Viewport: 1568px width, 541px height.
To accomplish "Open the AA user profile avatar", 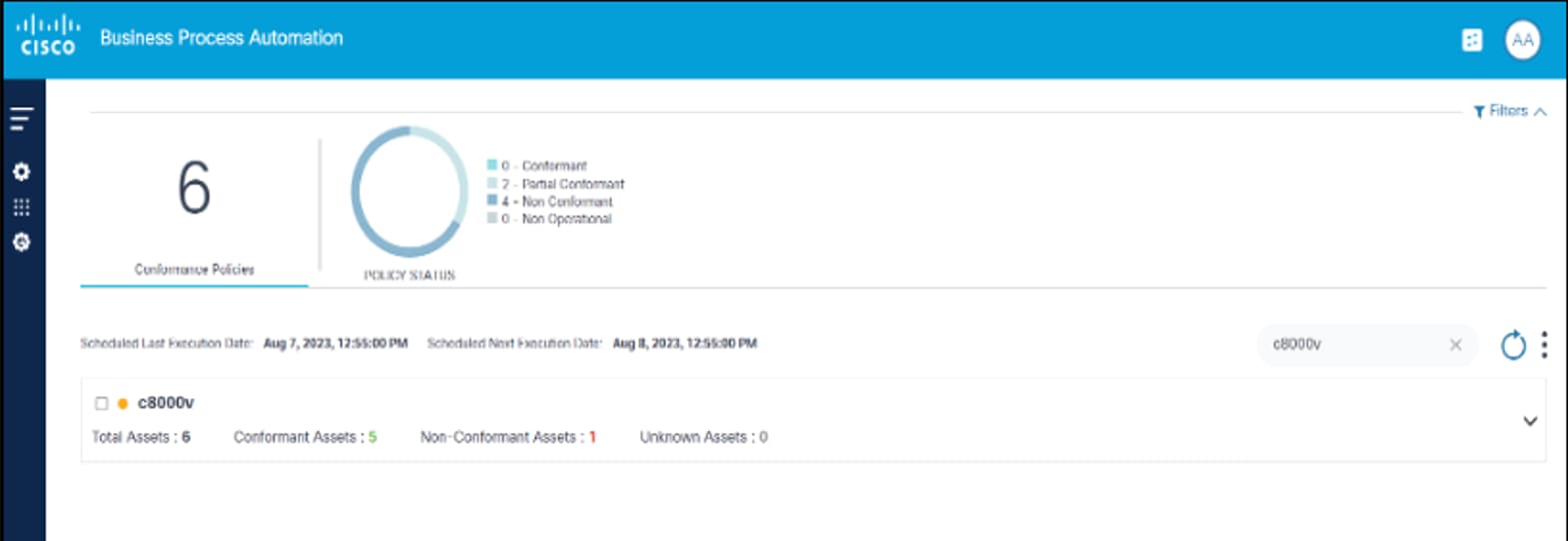I will point(1522,40).
